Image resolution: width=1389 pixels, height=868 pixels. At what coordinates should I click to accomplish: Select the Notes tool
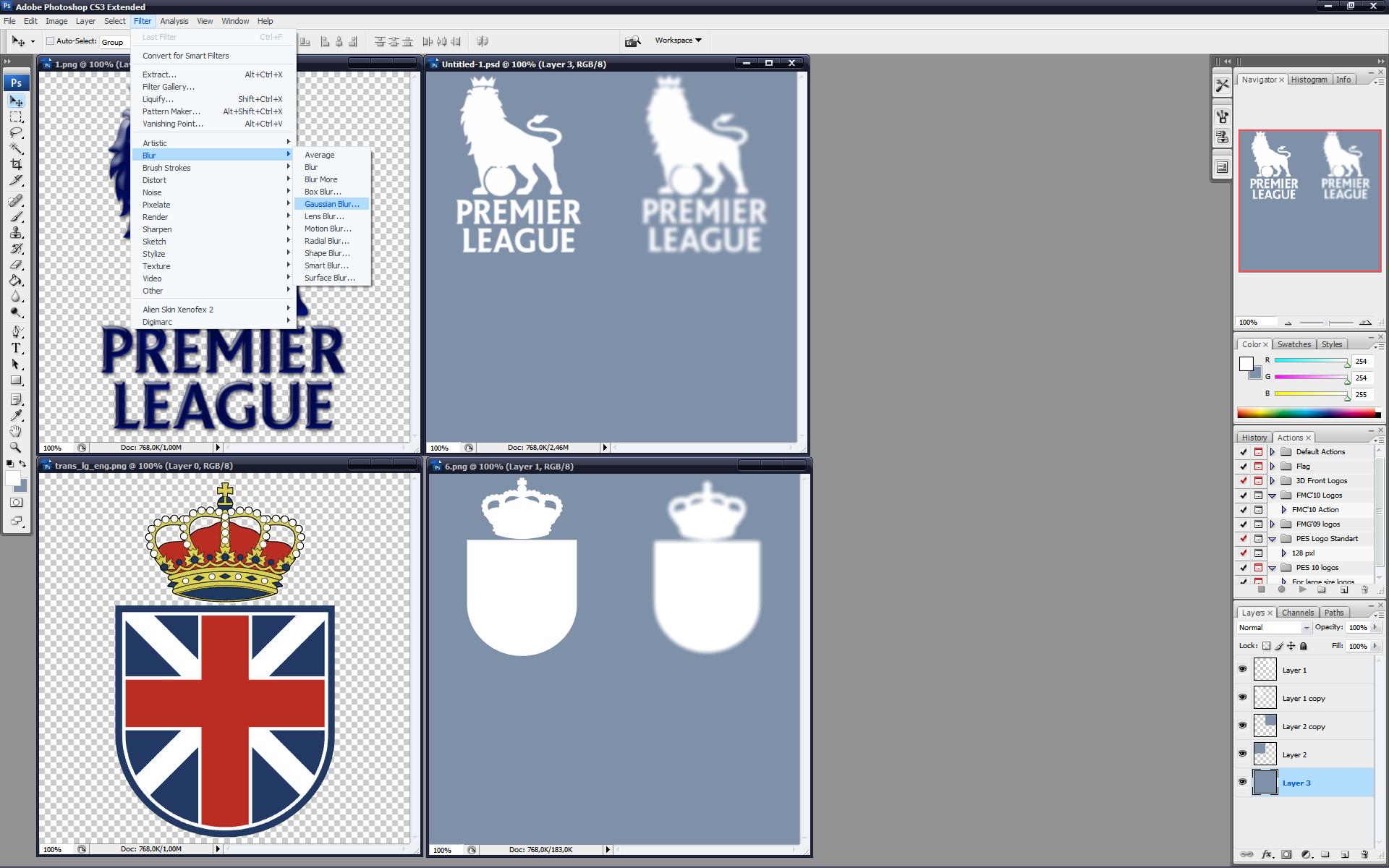click(16, 399)
